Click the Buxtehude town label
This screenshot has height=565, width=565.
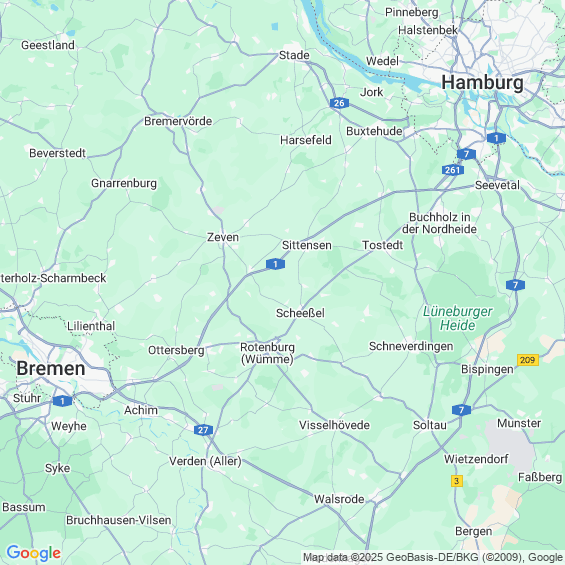pos(374,131)
